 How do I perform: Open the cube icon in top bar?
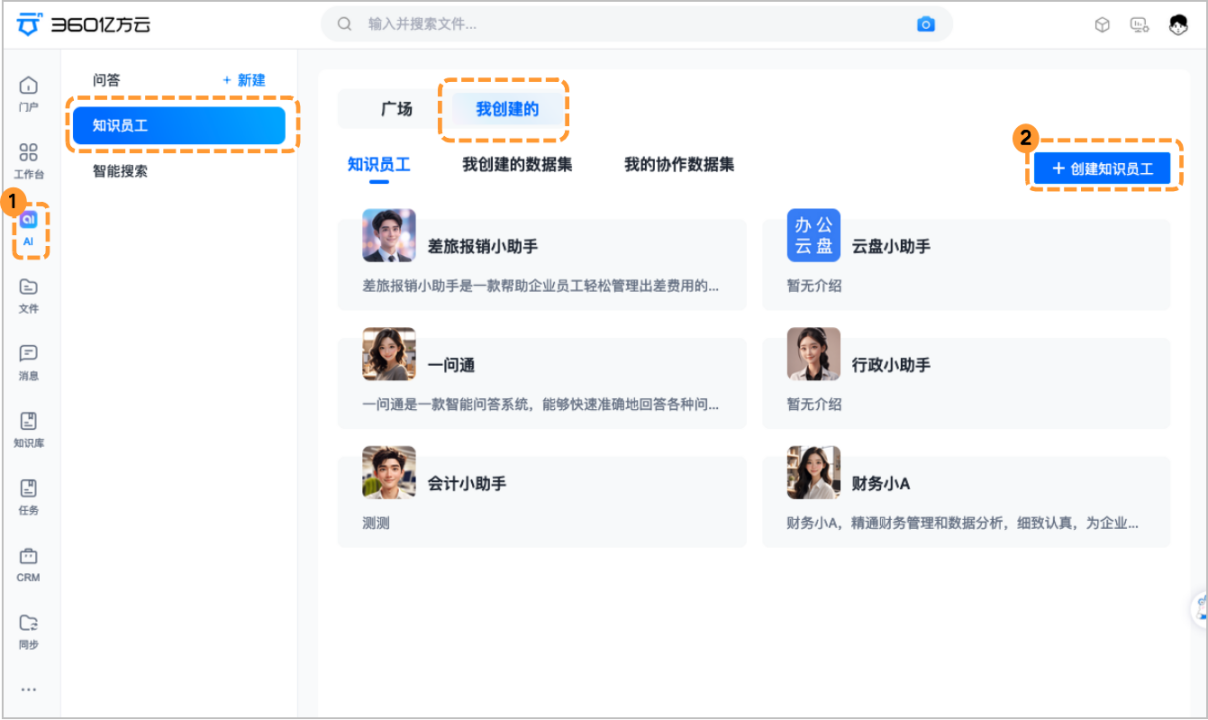[x=1102, y=25]
